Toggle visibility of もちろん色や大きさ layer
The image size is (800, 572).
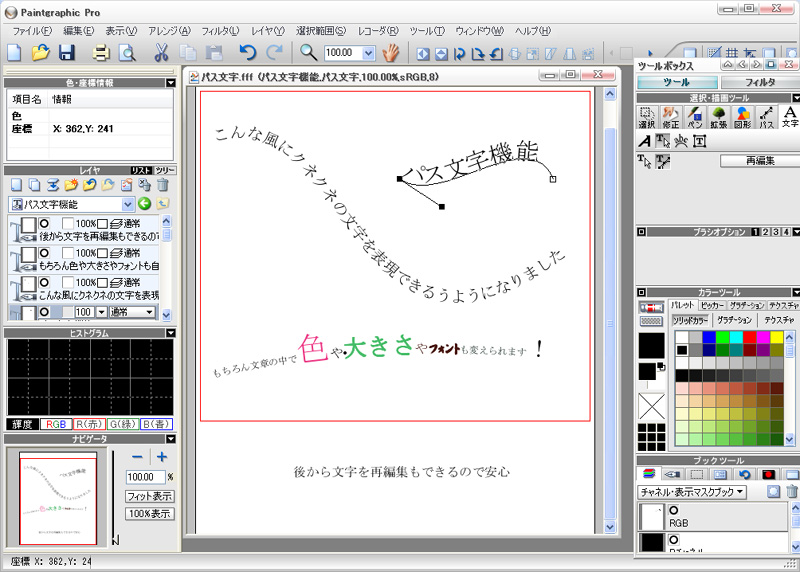44,253
